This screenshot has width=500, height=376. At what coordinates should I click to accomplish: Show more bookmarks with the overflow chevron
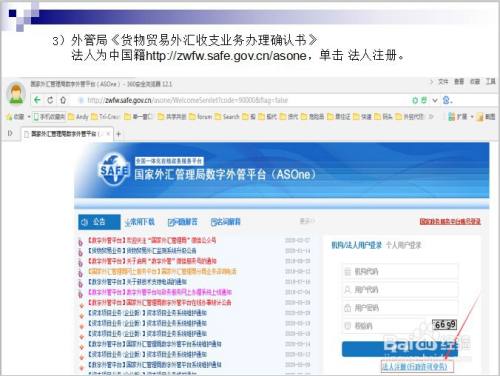pyautogui.click(x=431, y=117)
